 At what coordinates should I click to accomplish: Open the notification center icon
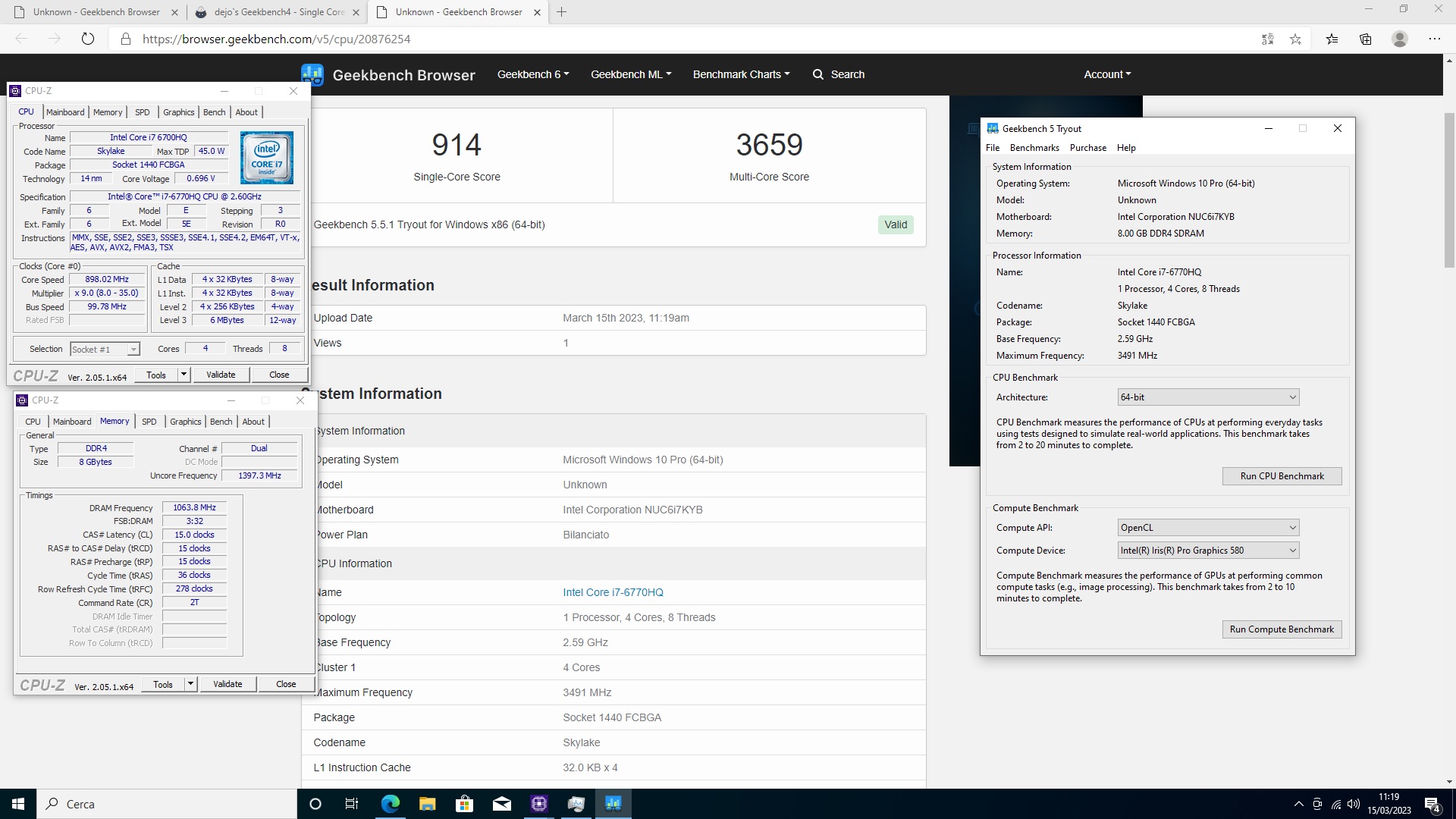(1432, 804)
